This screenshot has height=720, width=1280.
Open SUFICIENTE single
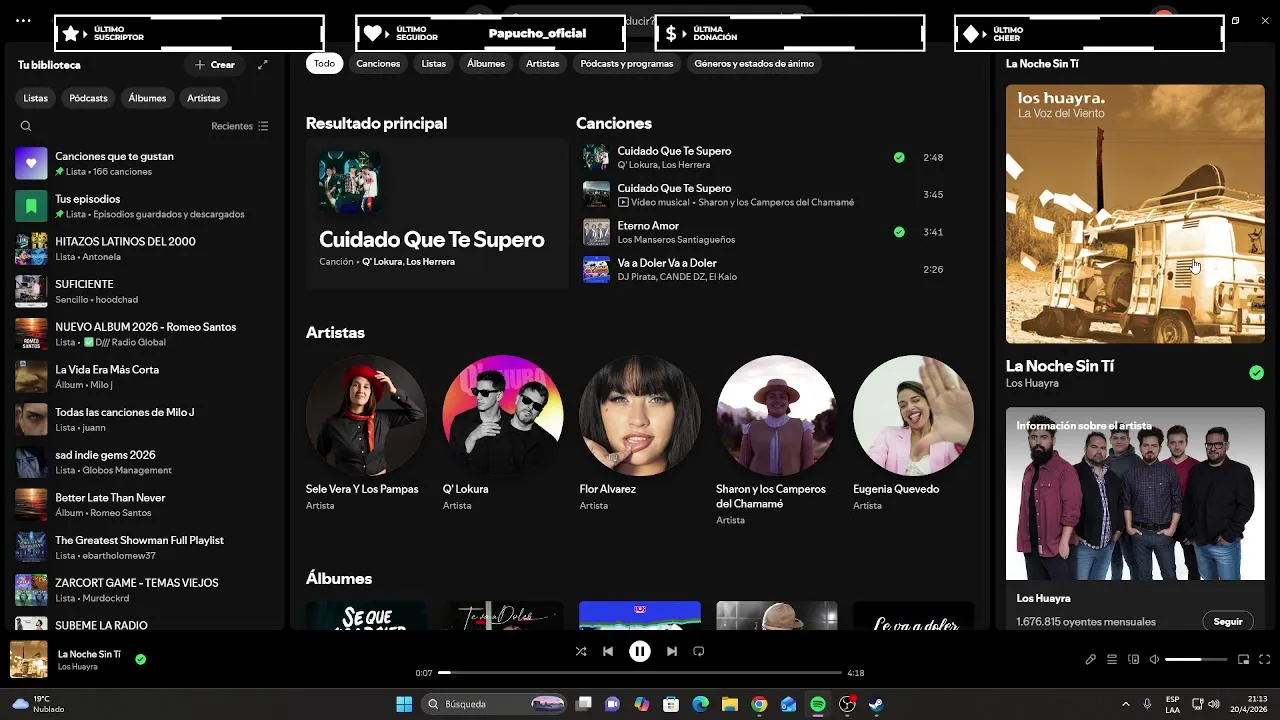point(145,291)
